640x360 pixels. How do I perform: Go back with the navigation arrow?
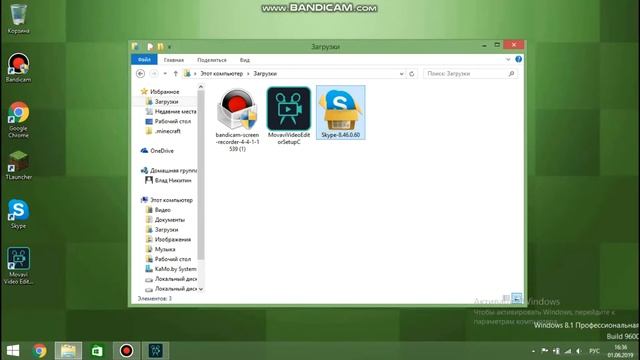pyautogui.click(x=140, y=73)
